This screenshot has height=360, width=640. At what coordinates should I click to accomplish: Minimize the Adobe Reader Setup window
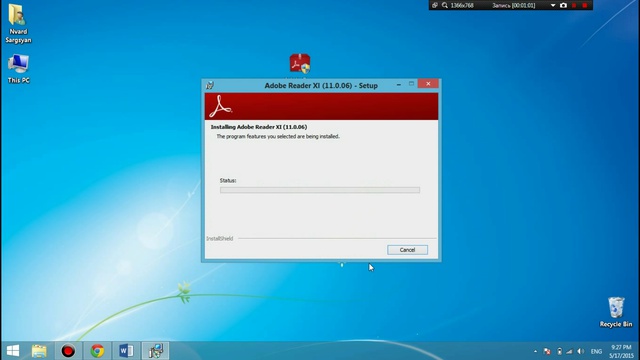point(398,84)
